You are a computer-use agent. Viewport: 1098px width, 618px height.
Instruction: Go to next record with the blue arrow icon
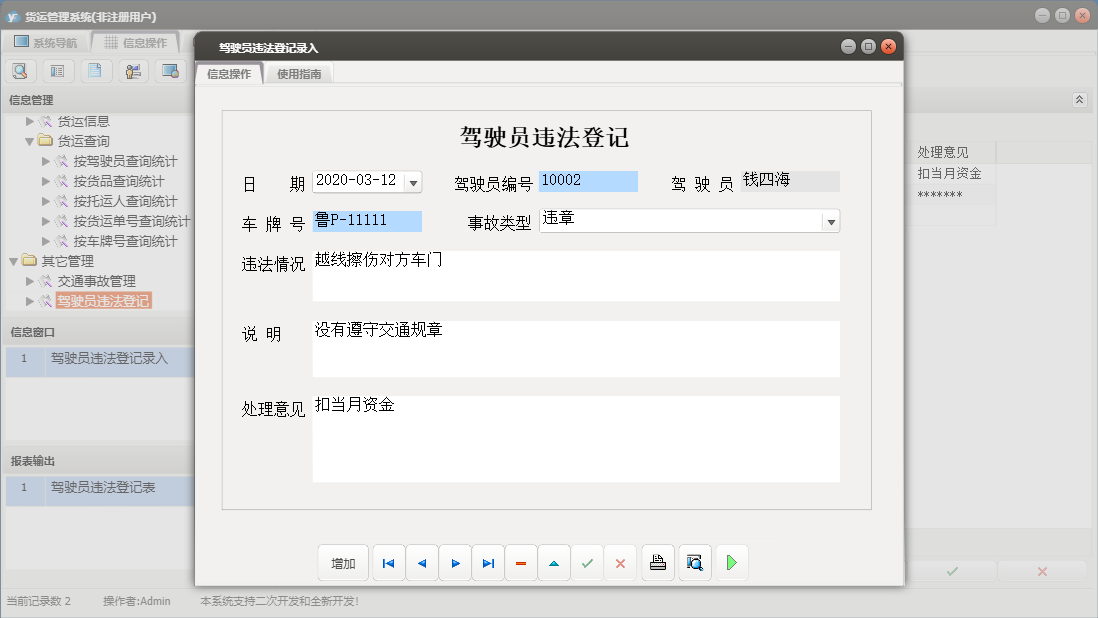point(455,562)
